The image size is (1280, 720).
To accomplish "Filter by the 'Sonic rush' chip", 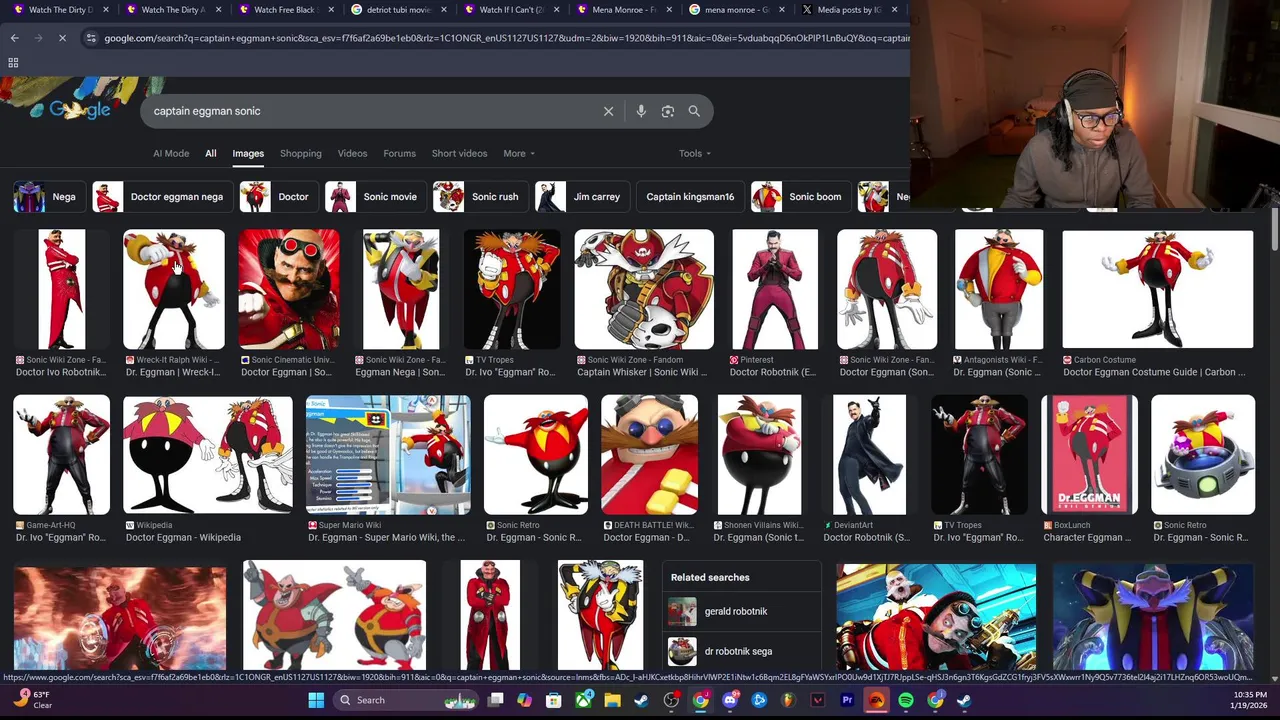I will click(x=479, y=197).
